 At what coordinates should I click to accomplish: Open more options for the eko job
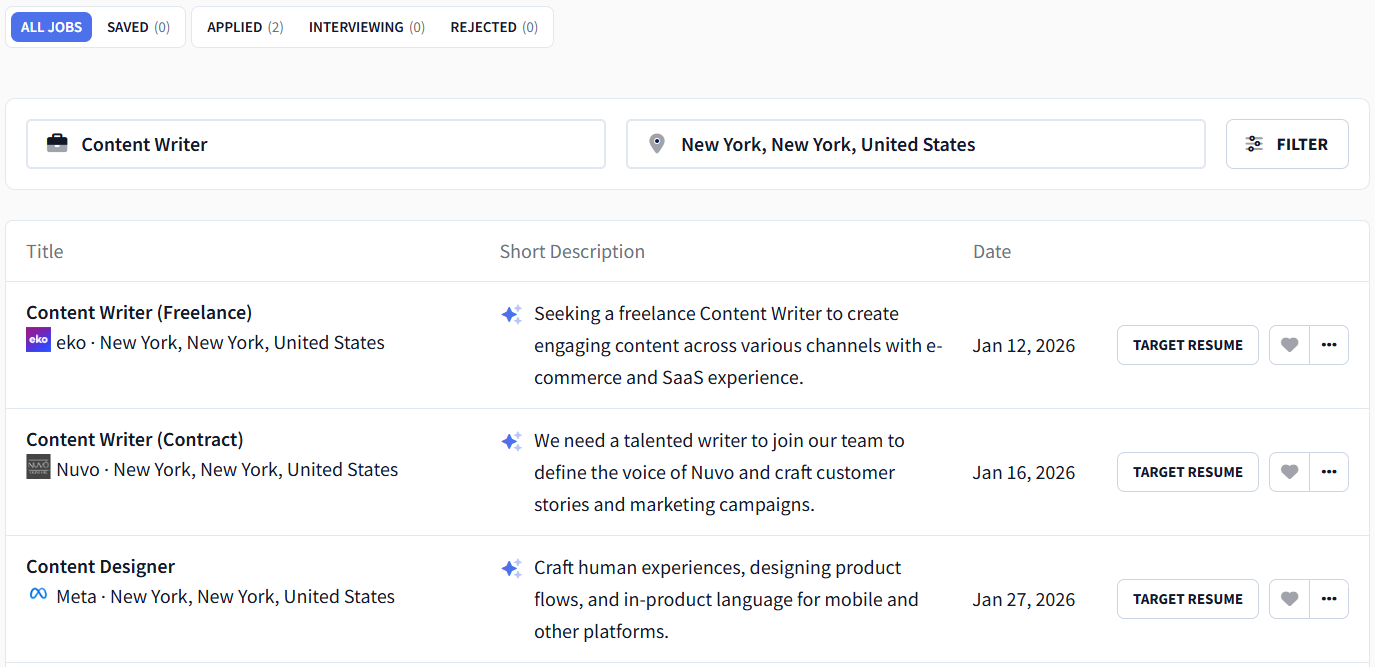click(x=1329, y=345)
